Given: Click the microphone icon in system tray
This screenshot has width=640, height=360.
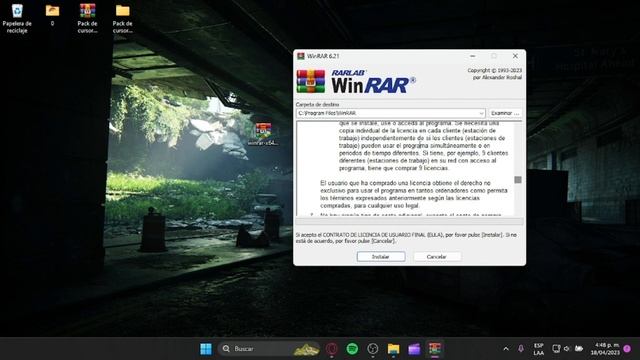Looking at the screenshot, I should point(521,349).
